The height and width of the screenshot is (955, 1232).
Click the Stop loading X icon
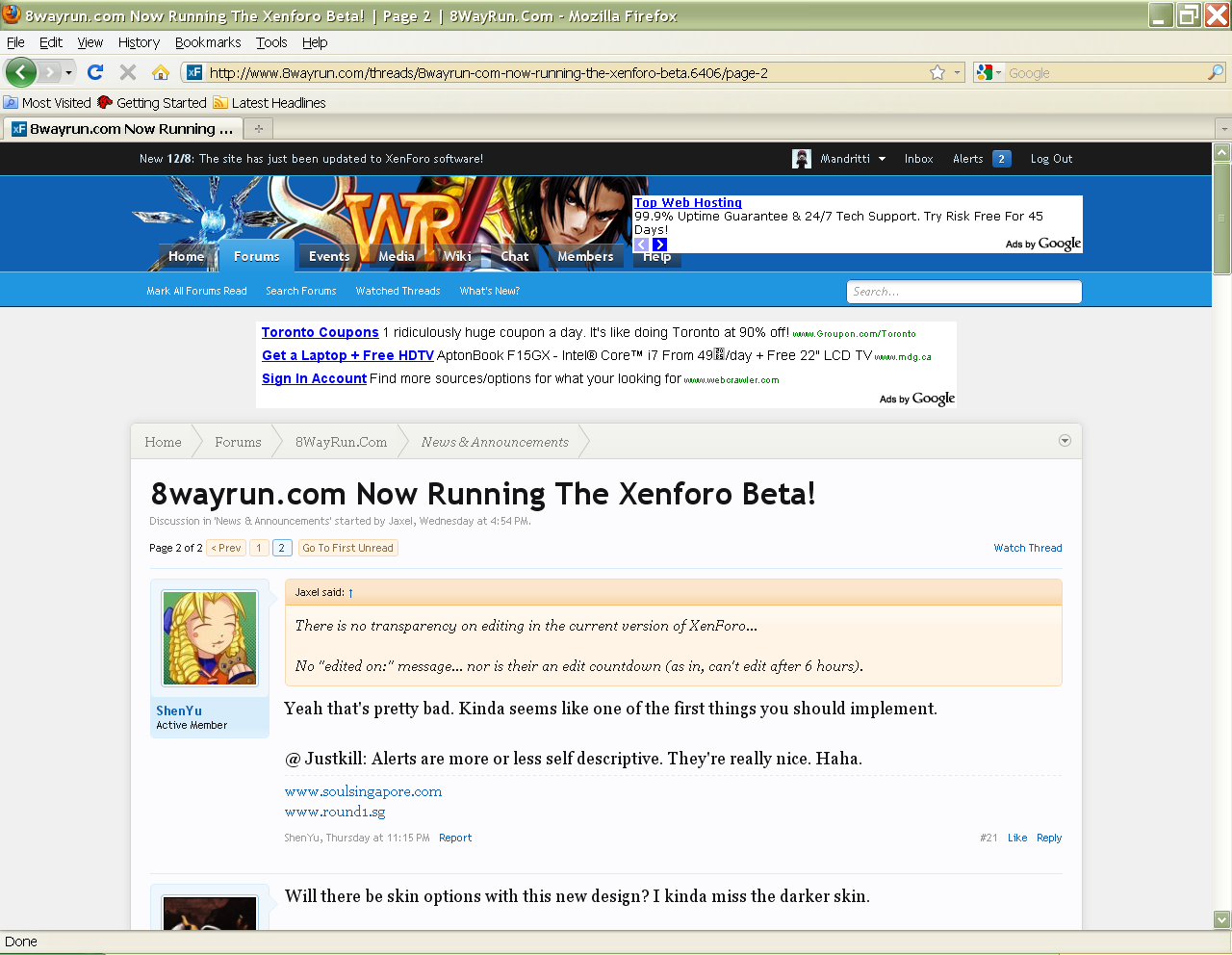click(x=127, y=72)
